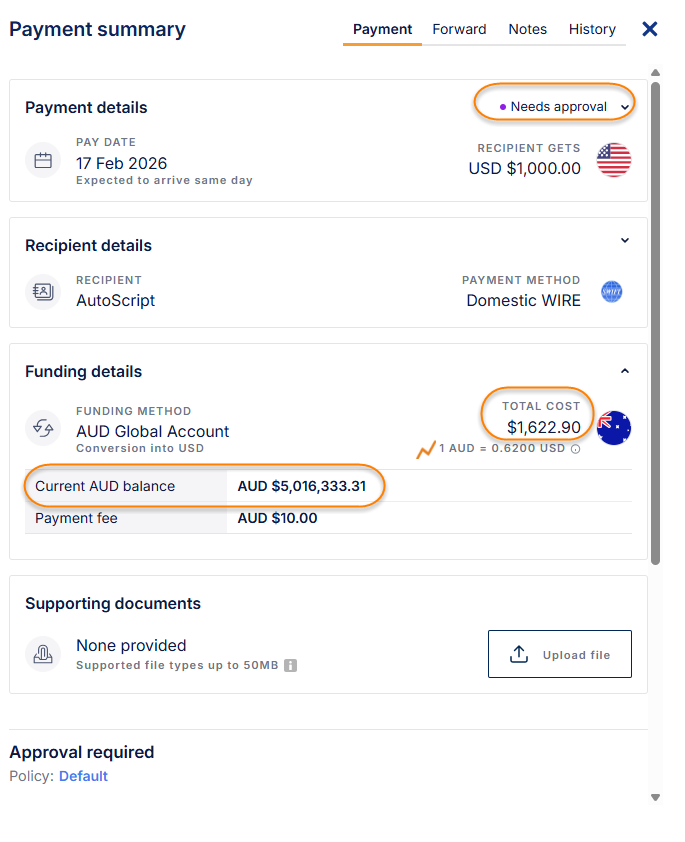Click the vertical scrollbar down arrow
The height and width of the screenshot is (842, 685).
click(656, 797)
